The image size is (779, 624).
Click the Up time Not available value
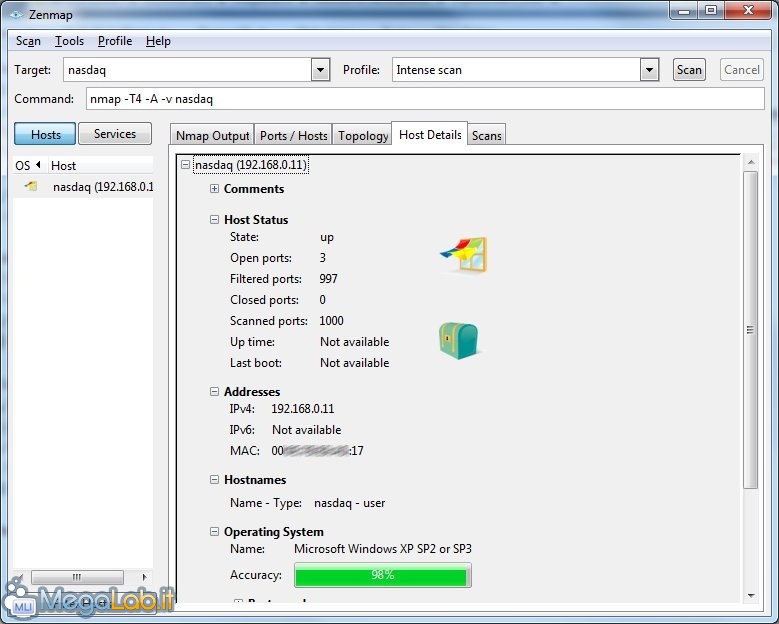pos(355,342)
